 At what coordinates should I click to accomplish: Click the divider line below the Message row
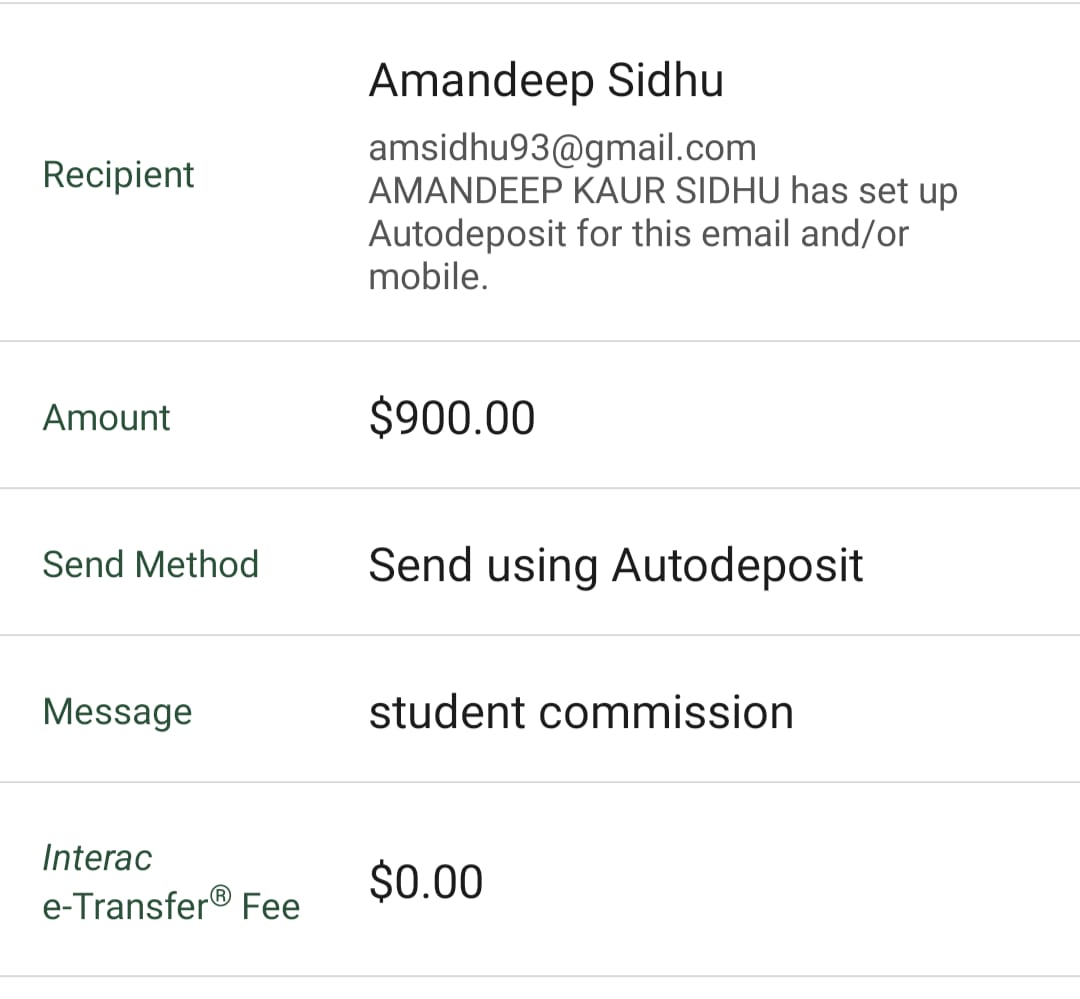pyautogui.click(x=540, y=782)
